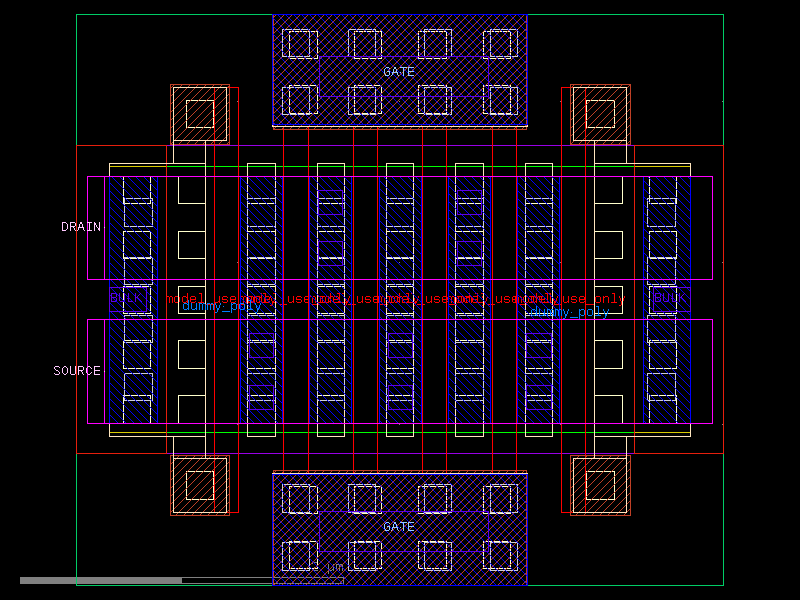Select the bottom GATE label

point(401,527)
